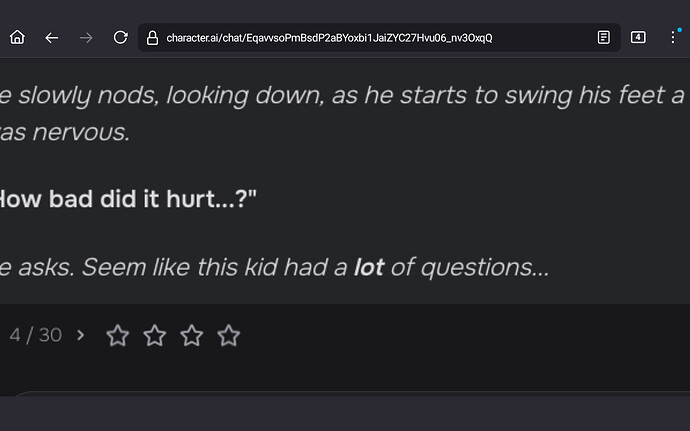Viewport: 690px width, 431px height.
Task: Go back to previous page
Action: 51,38
